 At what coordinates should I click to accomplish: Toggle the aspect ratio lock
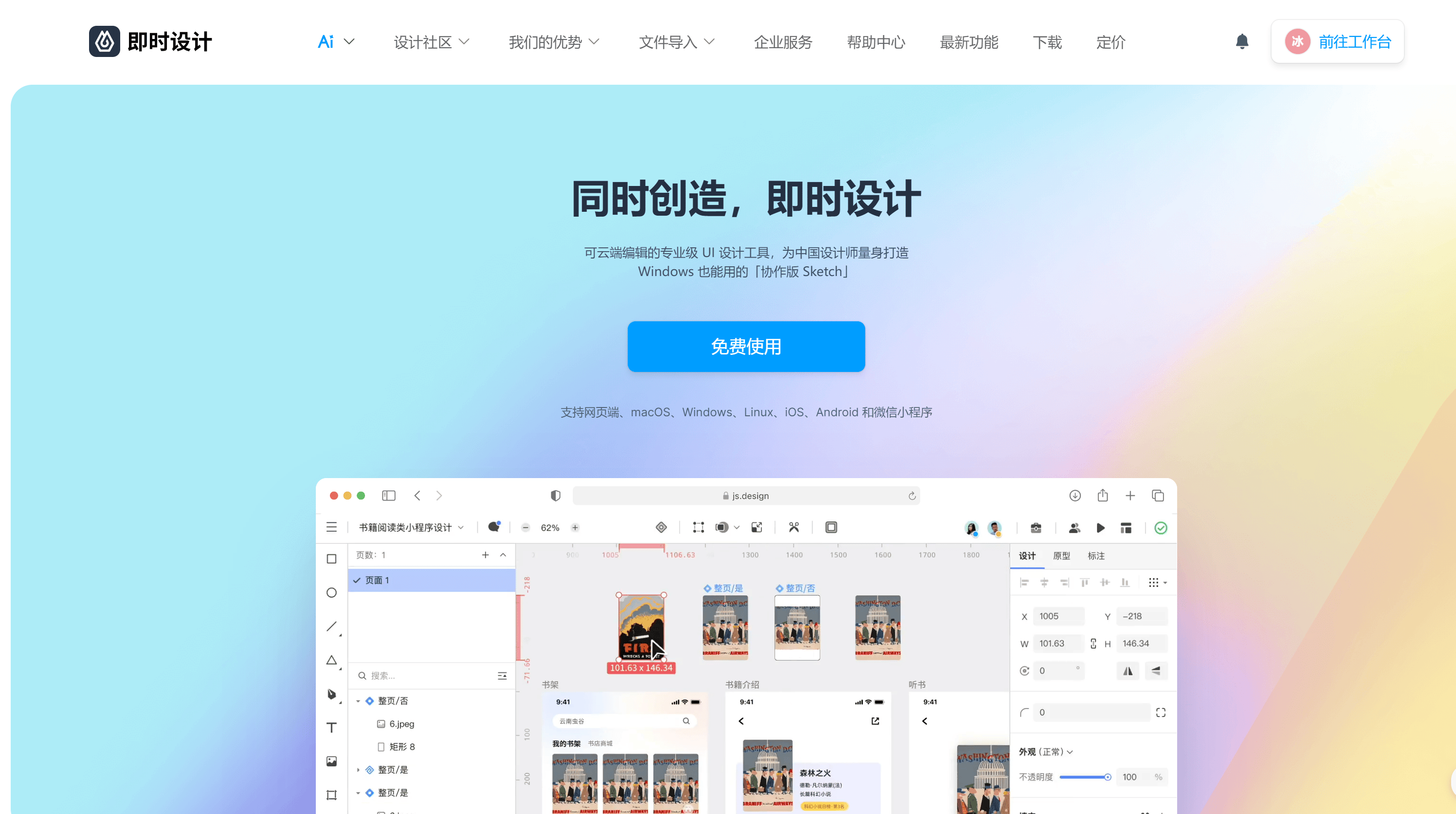pyautogui.click(x=1093, y=643)
